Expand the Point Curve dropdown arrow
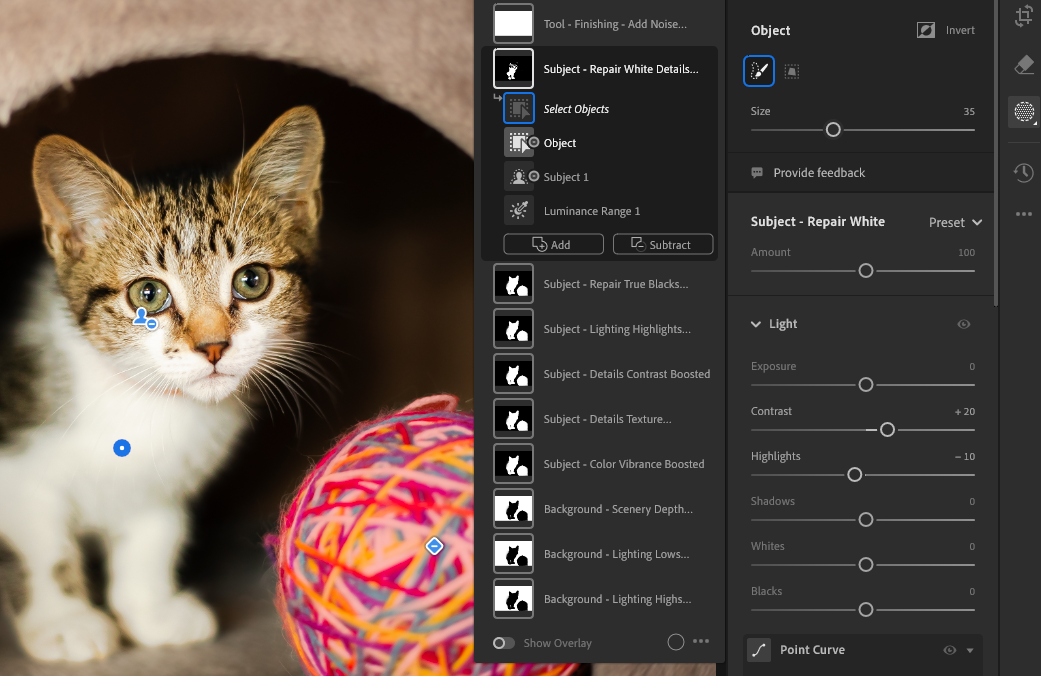 [969, 651]
